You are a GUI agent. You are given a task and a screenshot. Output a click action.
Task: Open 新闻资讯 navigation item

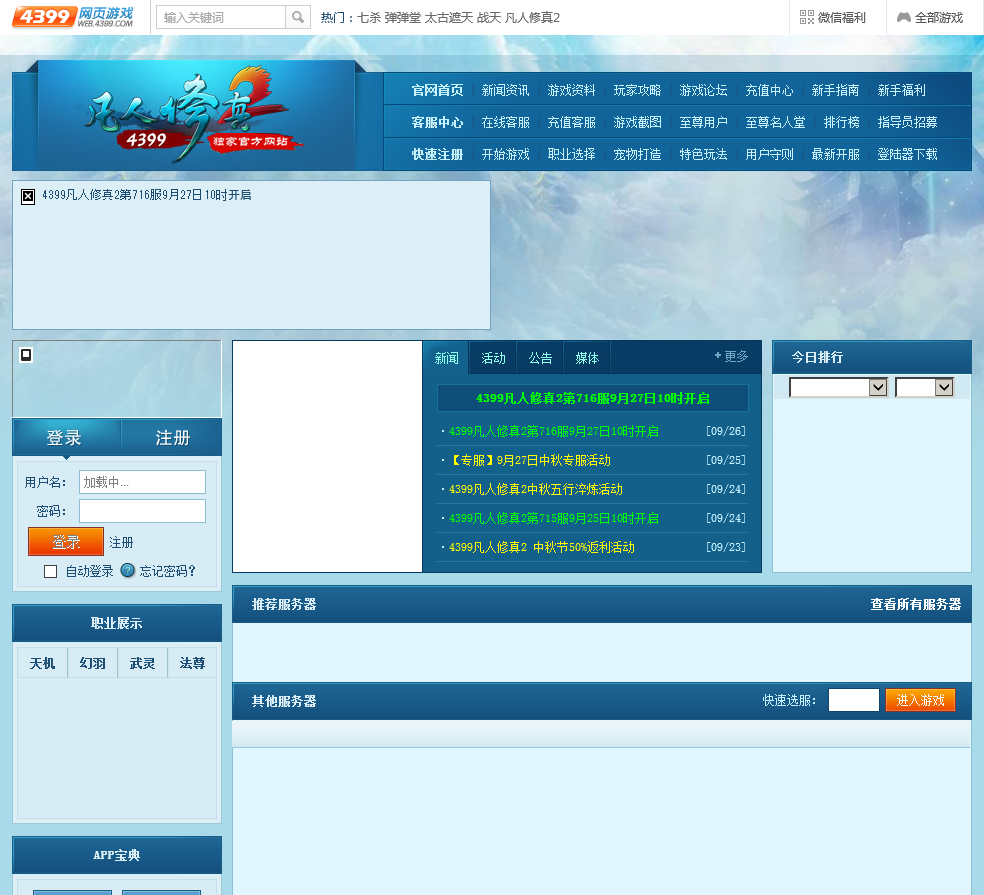(505, 90)
